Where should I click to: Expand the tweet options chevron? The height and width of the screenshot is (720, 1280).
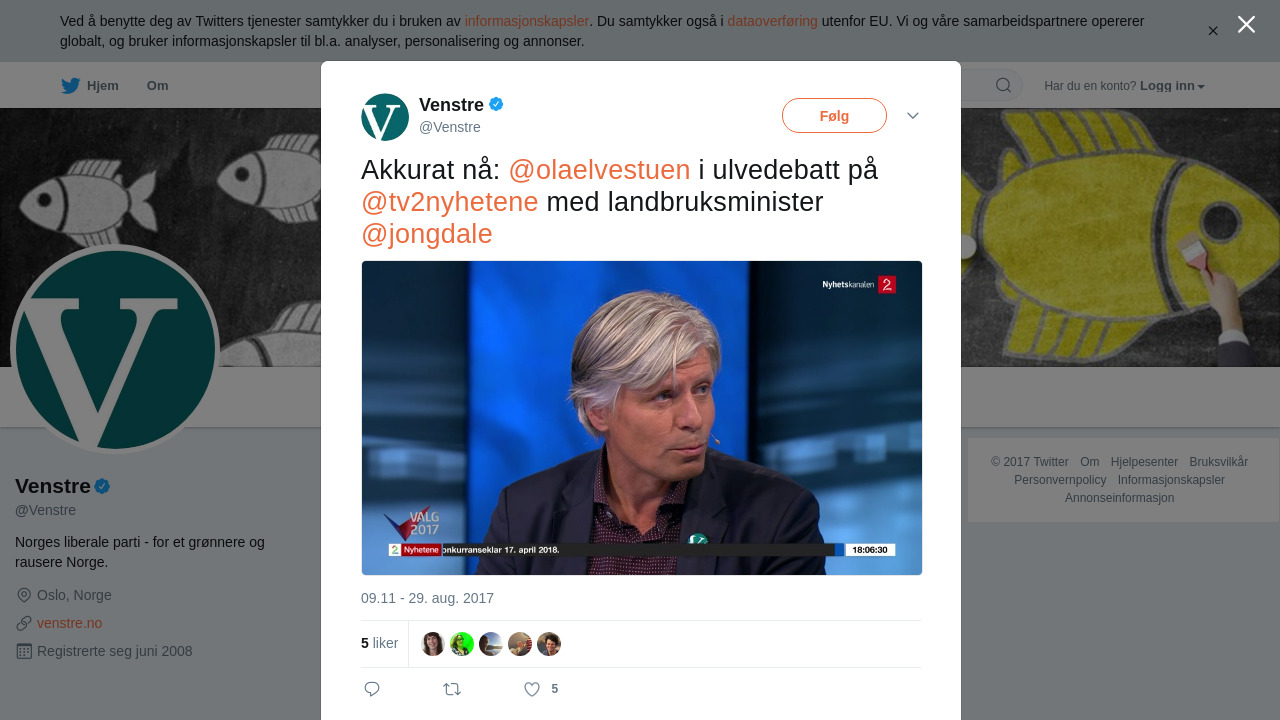tap(913, 116)
